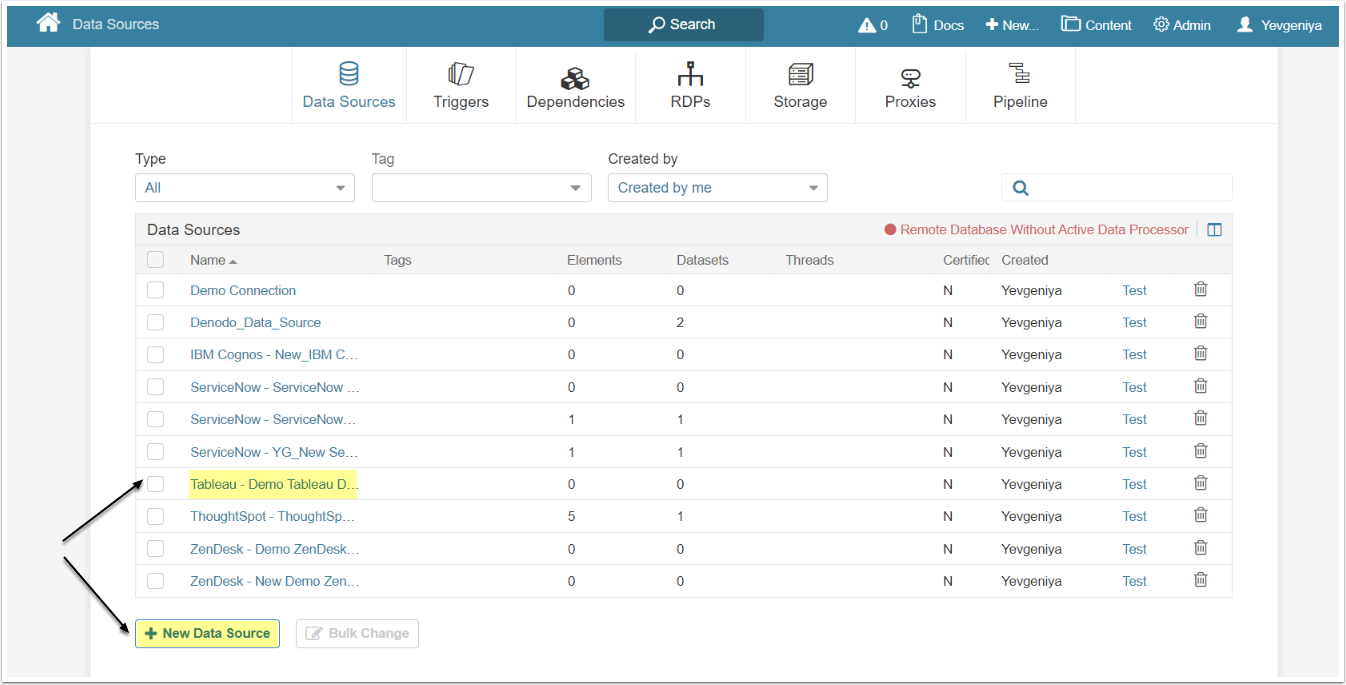Delete Demo Connection using trash icon
This screenshot has height=685, width=1346.
[1200, 289]
